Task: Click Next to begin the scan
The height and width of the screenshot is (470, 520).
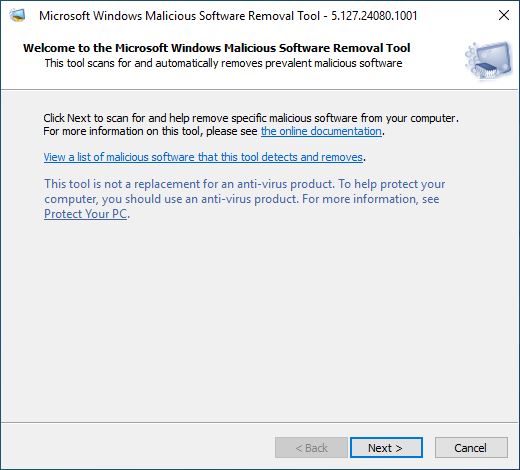Action: pyautogui.click(x=386, y=448)
